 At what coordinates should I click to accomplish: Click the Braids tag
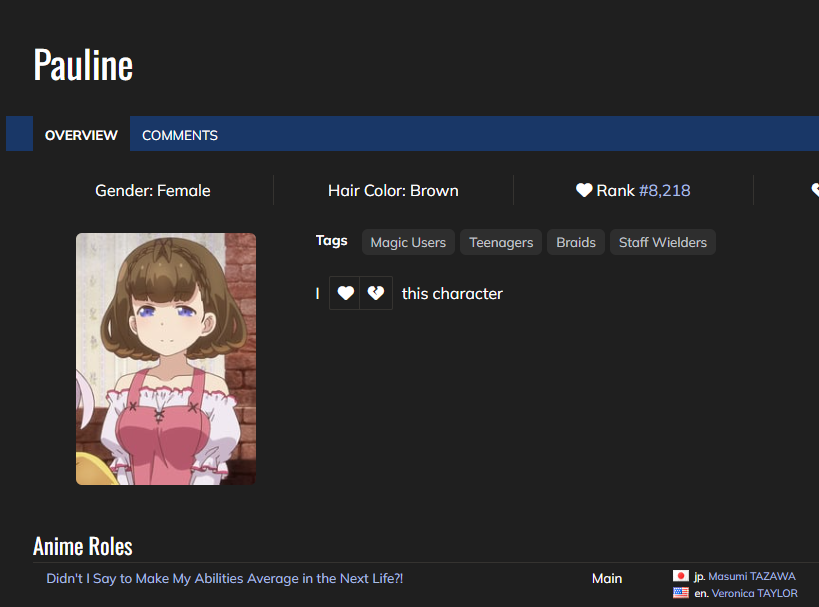576,242
